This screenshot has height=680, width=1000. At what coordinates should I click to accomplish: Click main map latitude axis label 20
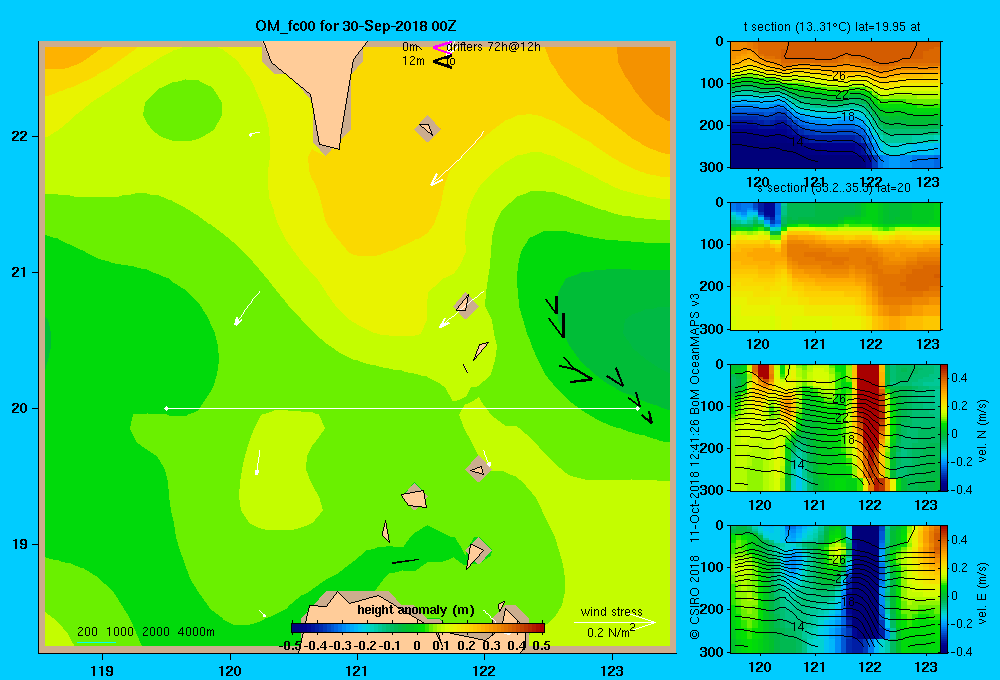point(20,408)
